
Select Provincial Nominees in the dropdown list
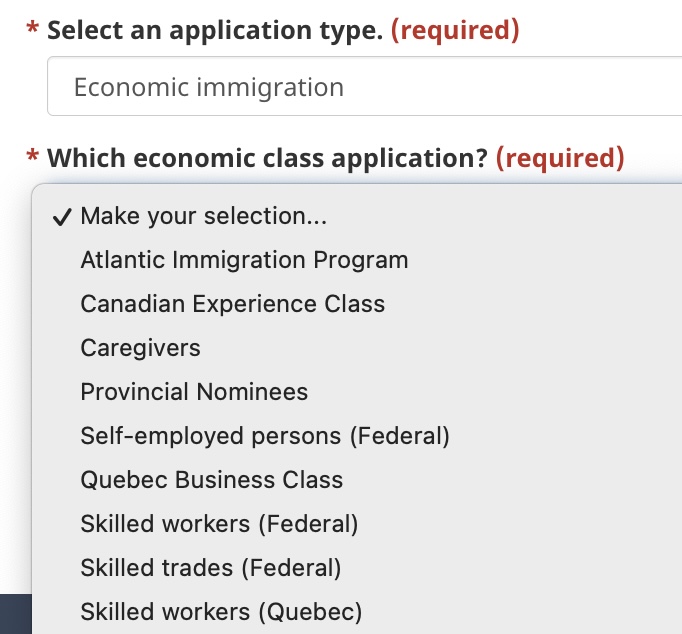[194, 392]
